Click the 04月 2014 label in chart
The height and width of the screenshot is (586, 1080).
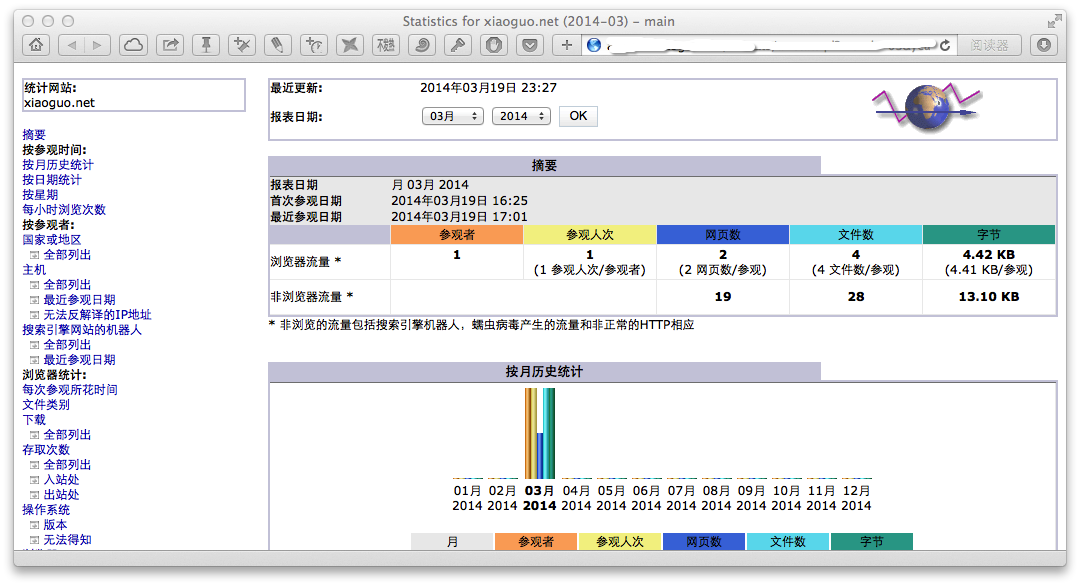[576, 498]
